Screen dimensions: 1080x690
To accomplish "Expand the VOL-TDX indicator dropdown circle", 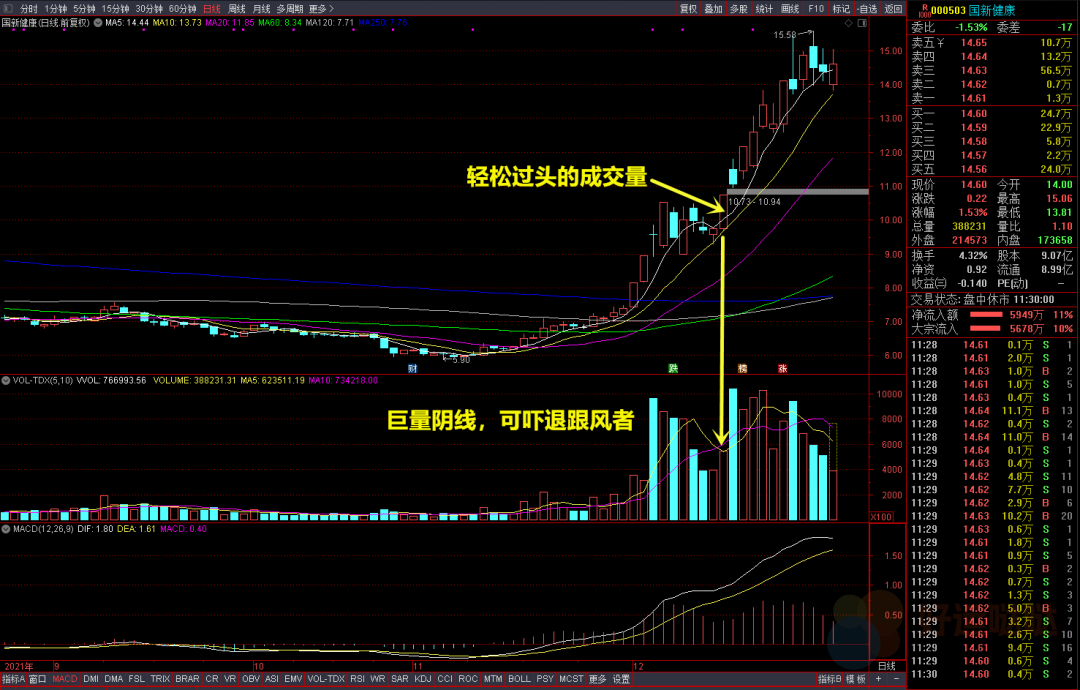I will 6,380.
